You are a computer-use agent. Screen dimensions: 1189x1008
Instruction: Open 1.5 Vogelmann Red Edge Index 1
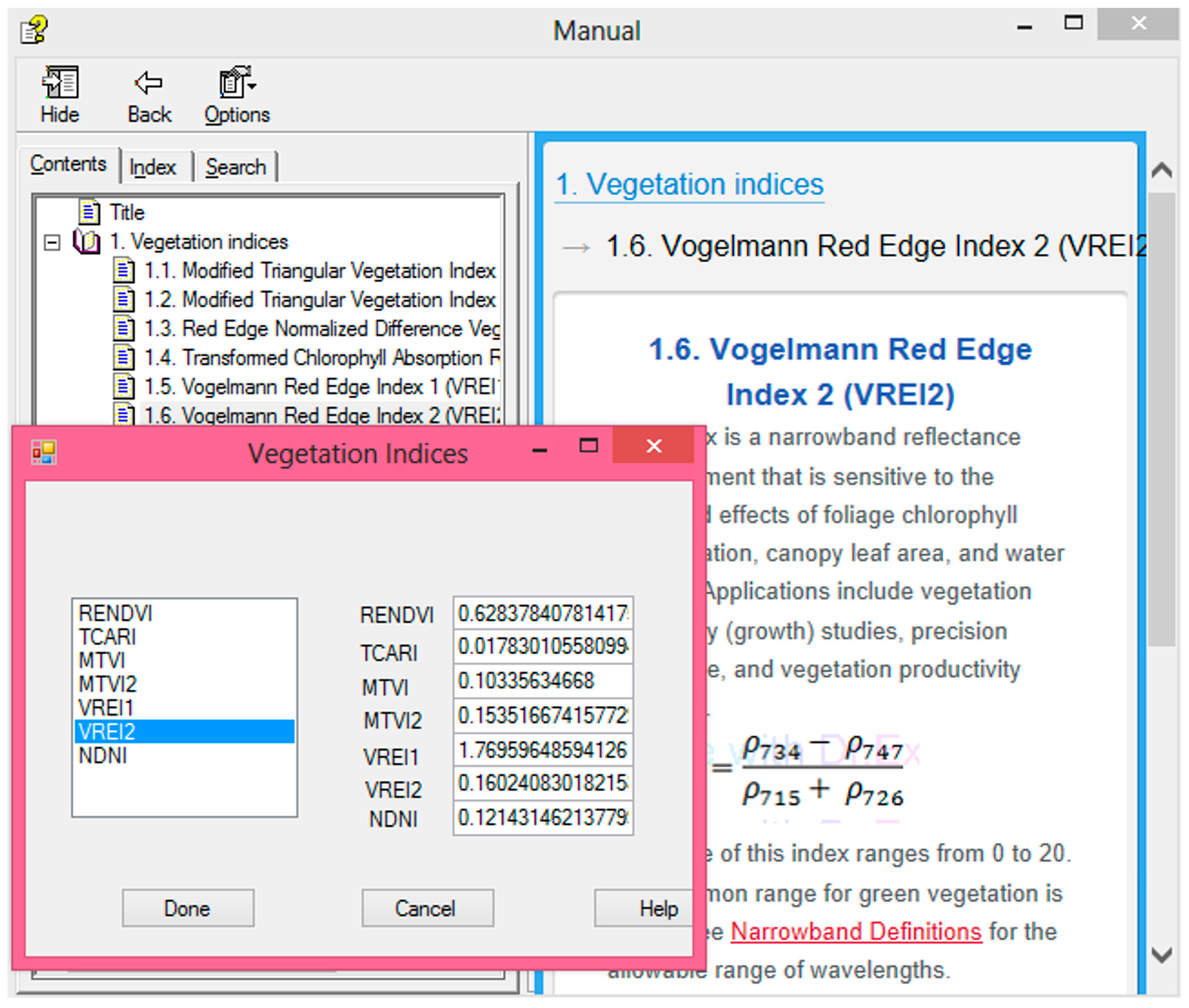pyautogui.click(x=320, y=387)
